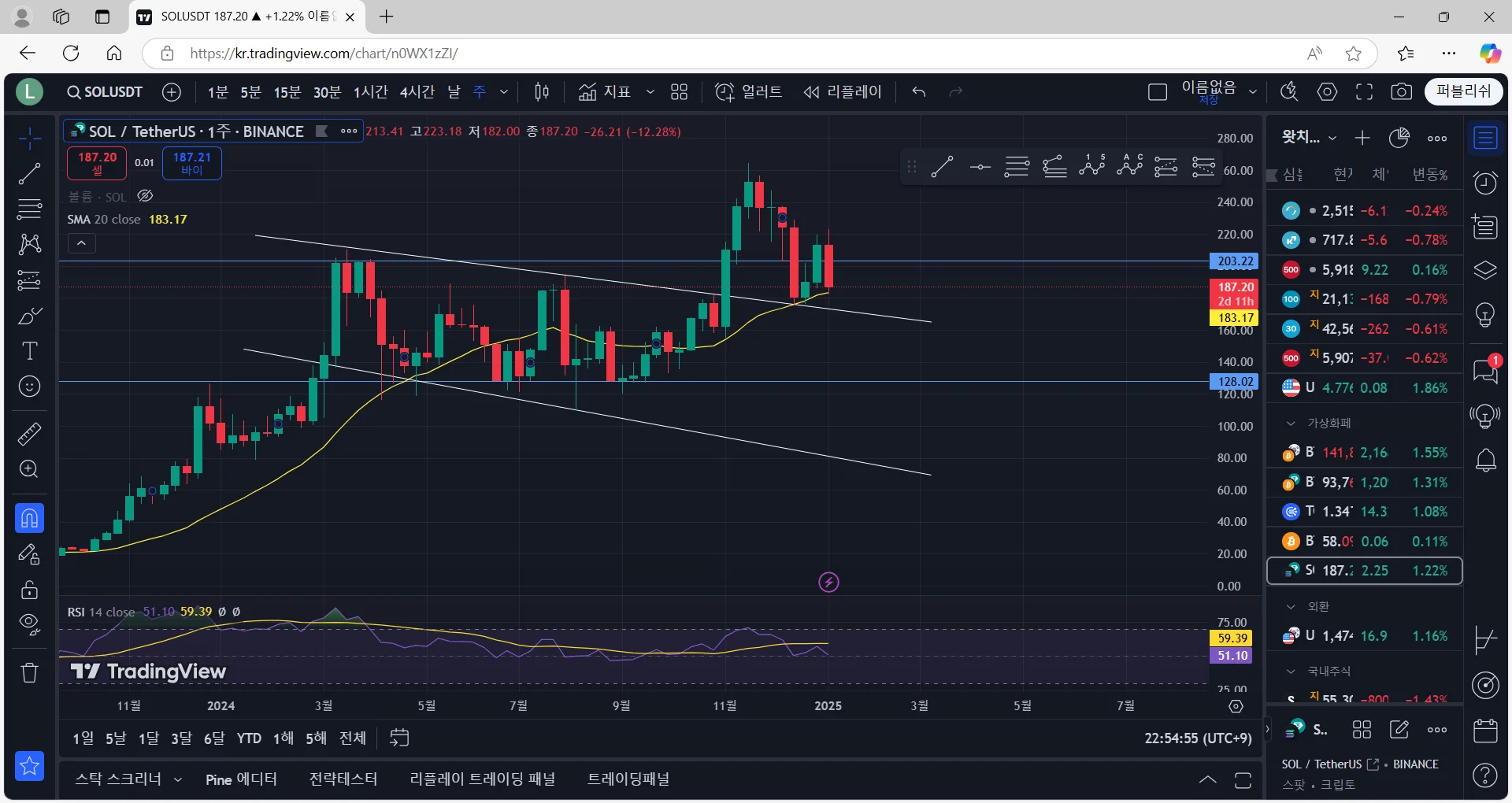Open favorites star toolbar button
The width and height of the screenshot is (1512, 803).
click(x=29, y=765)
